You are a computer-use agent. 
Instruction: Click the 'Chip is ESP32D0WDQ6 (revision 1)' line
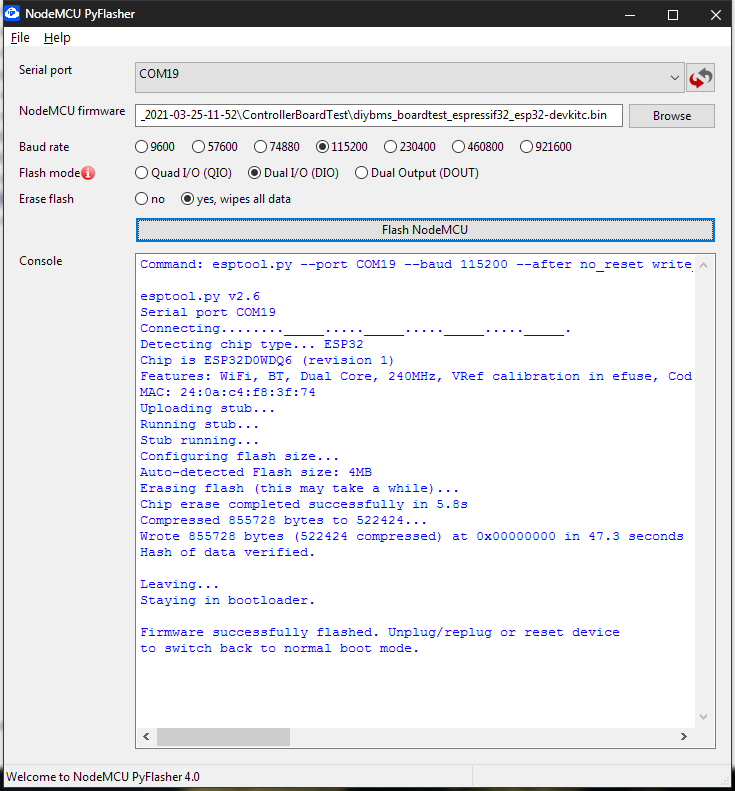tap(267, 360)
